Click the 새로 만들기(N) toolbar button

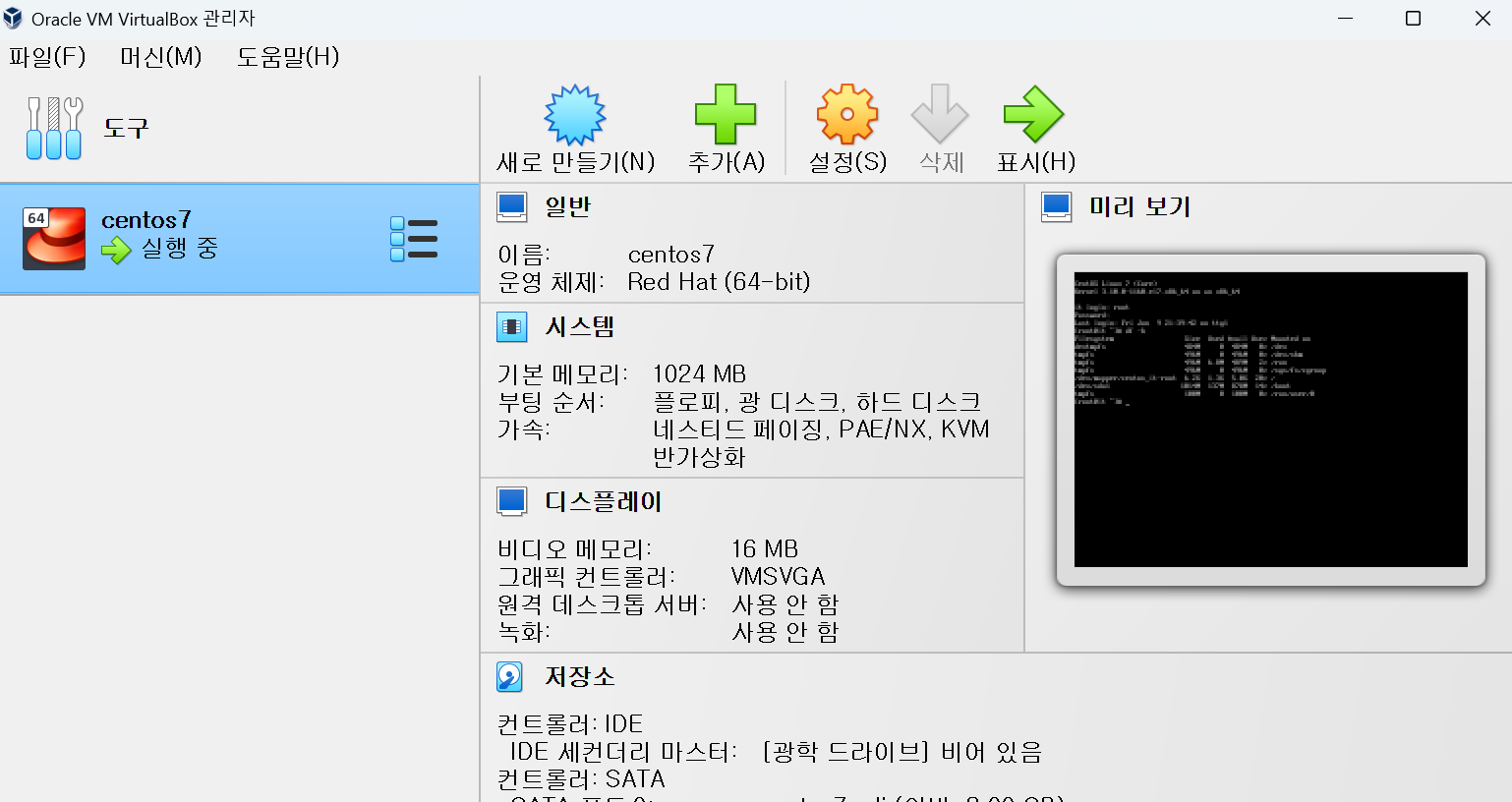click(575, 129)
